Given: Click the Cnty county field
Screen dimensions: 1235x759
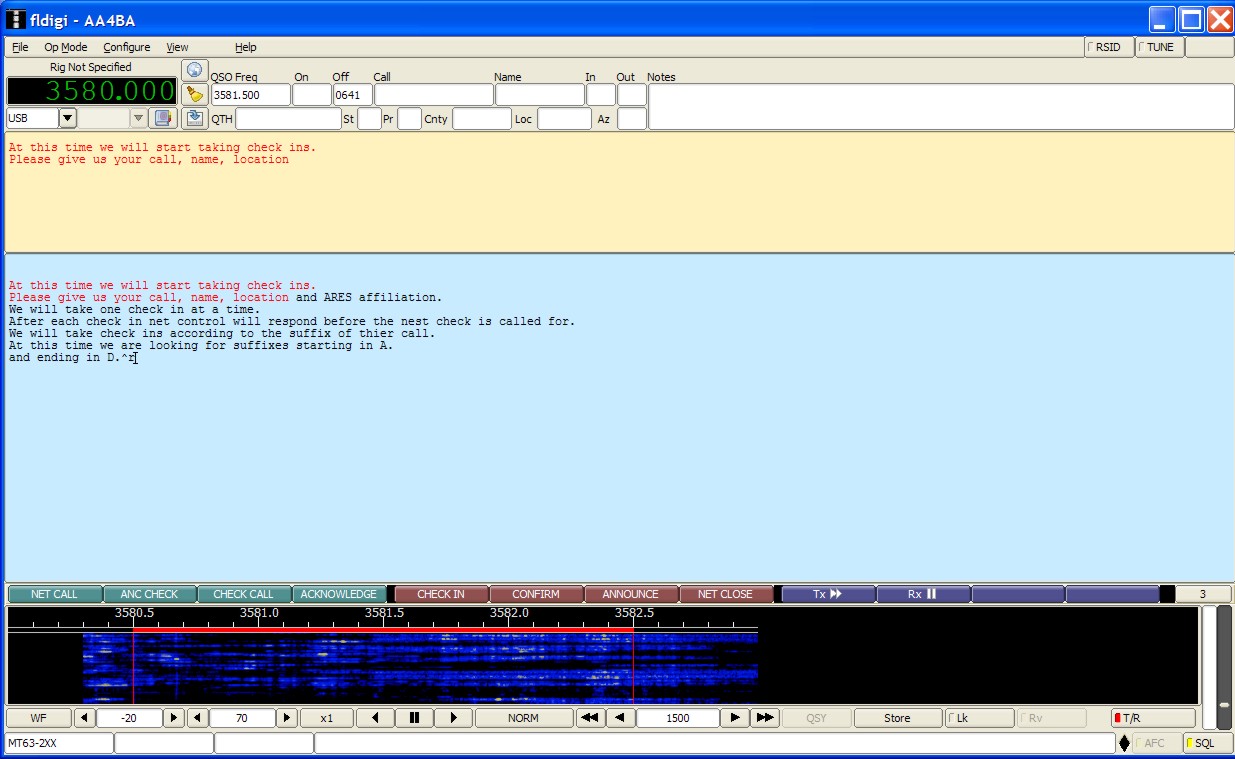Looking at the screenshot, I should 482,119.
